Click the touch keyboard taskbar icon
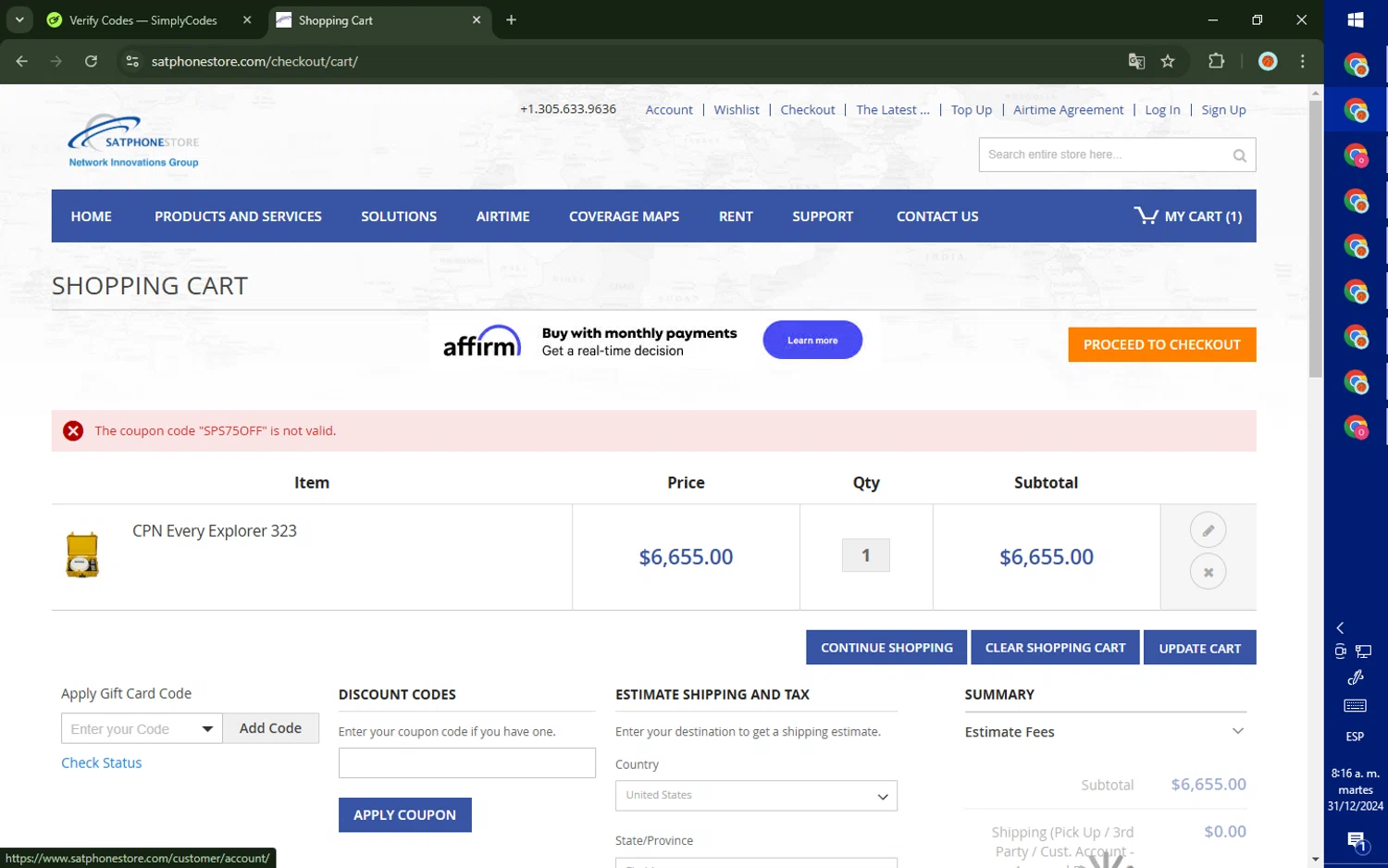 [1355, 706]
